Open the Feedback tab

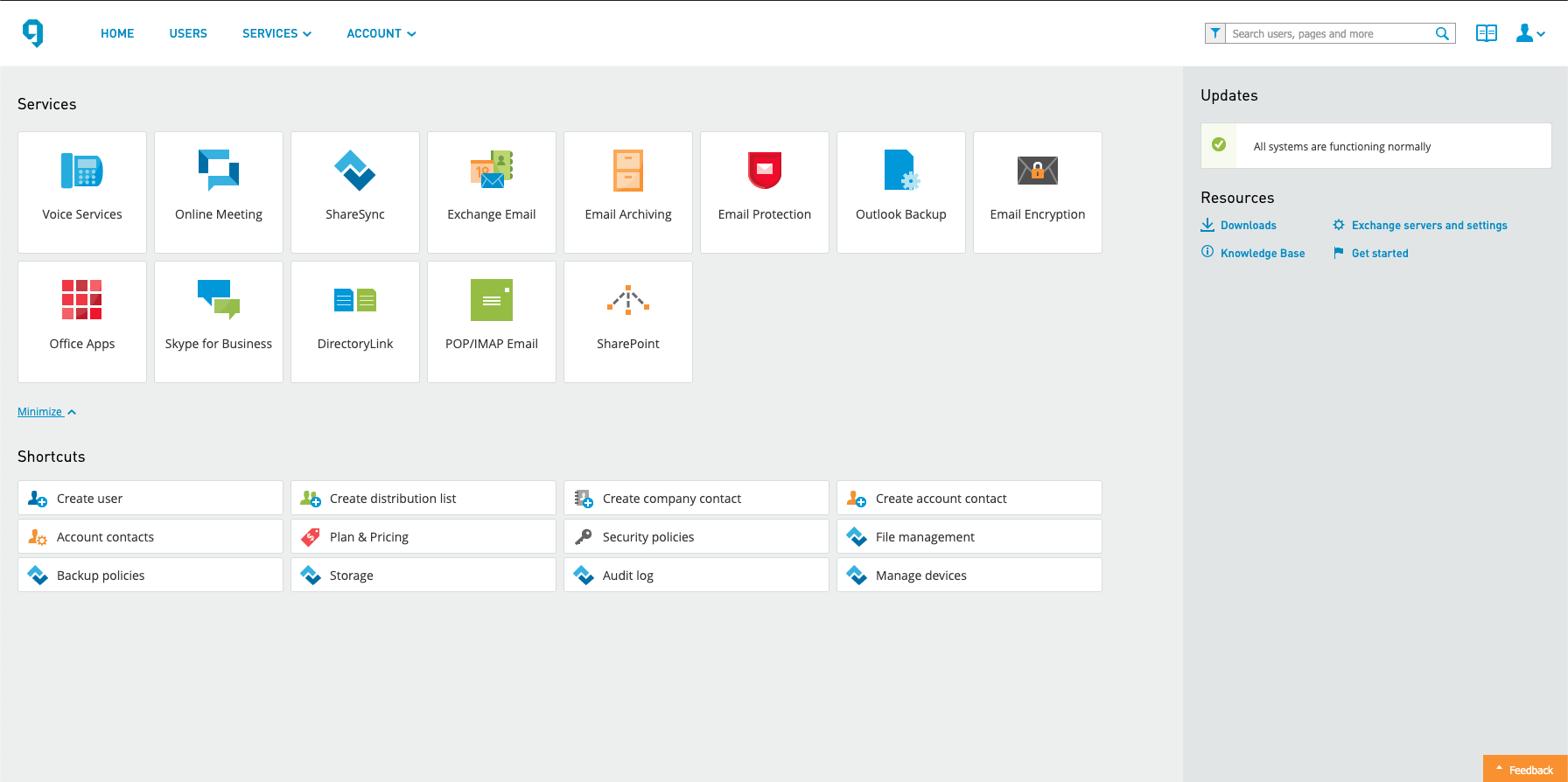1525,769
